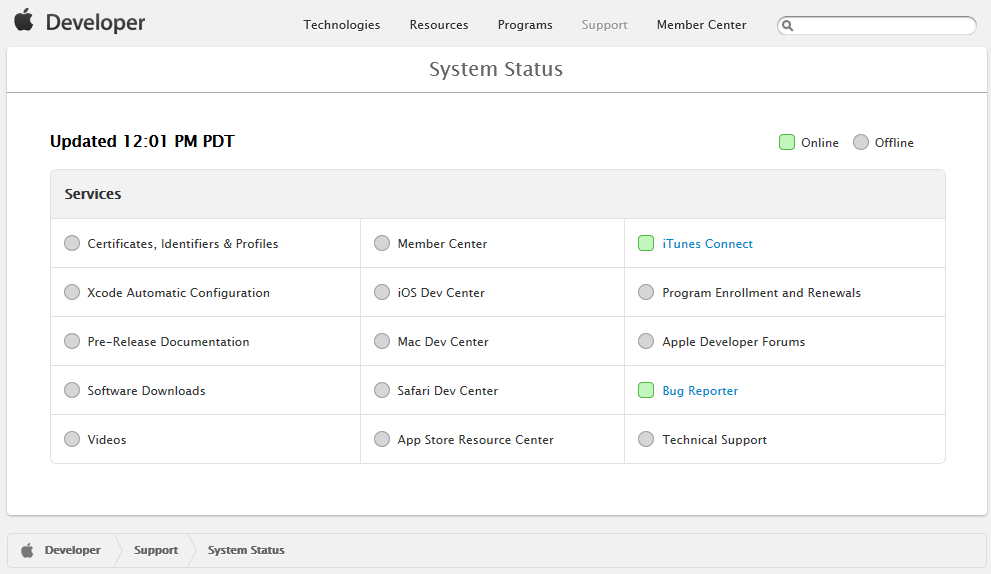This screenshot has height=574, width=991.
Task: Click the offline status icon for Certificates, Identifiers & Profiles
Action: pyautogui.click(x=72, y=243)
